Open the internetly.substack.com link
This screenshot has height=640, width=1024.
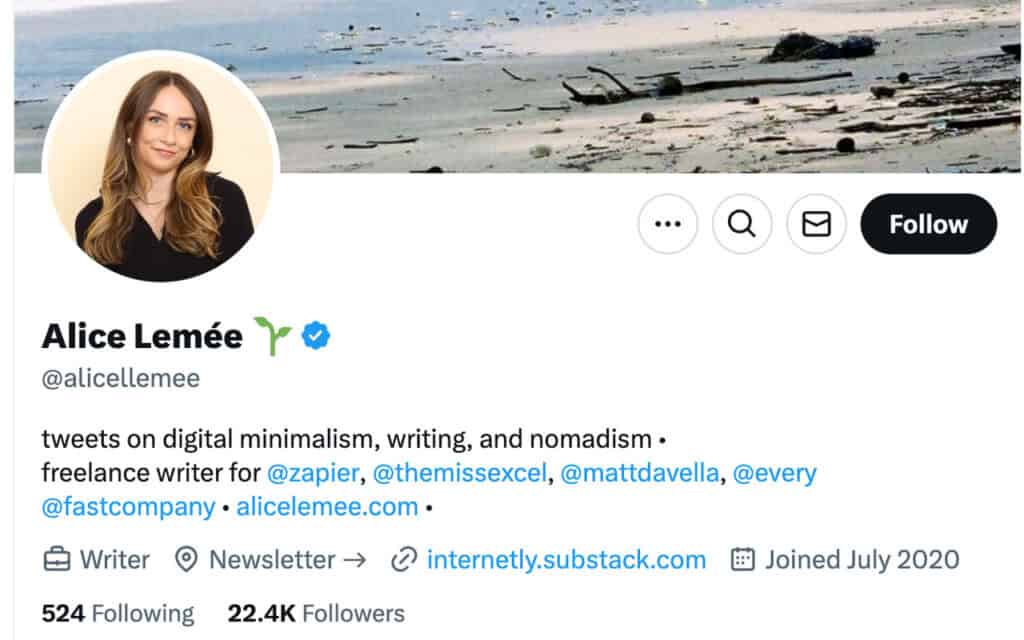[x=565, y=560]
